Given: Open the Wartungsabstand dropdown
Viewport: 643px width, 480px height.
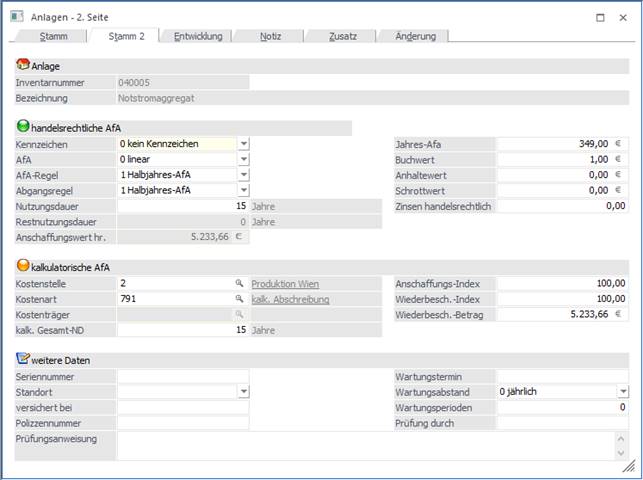Looking at the screenshot, I should pyautogui.click(x=622, y=392).
